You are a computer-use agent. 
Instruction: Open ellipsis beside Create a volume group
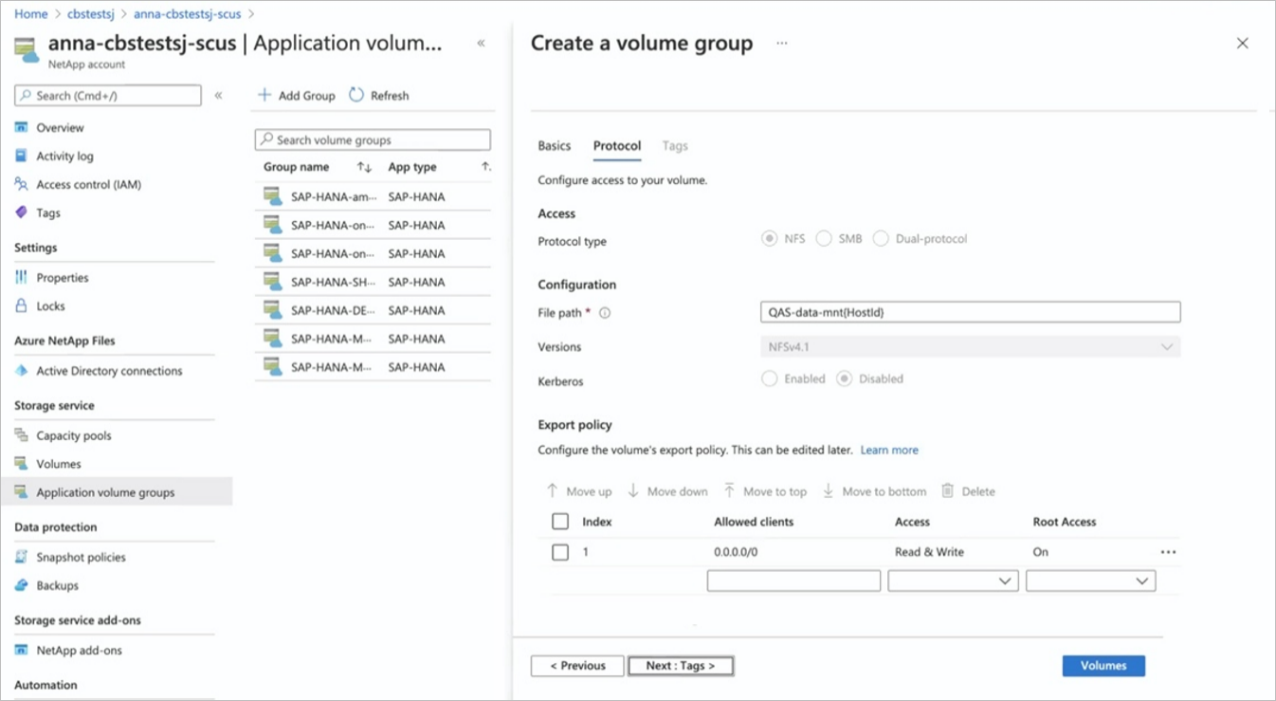tap(782, 43)
